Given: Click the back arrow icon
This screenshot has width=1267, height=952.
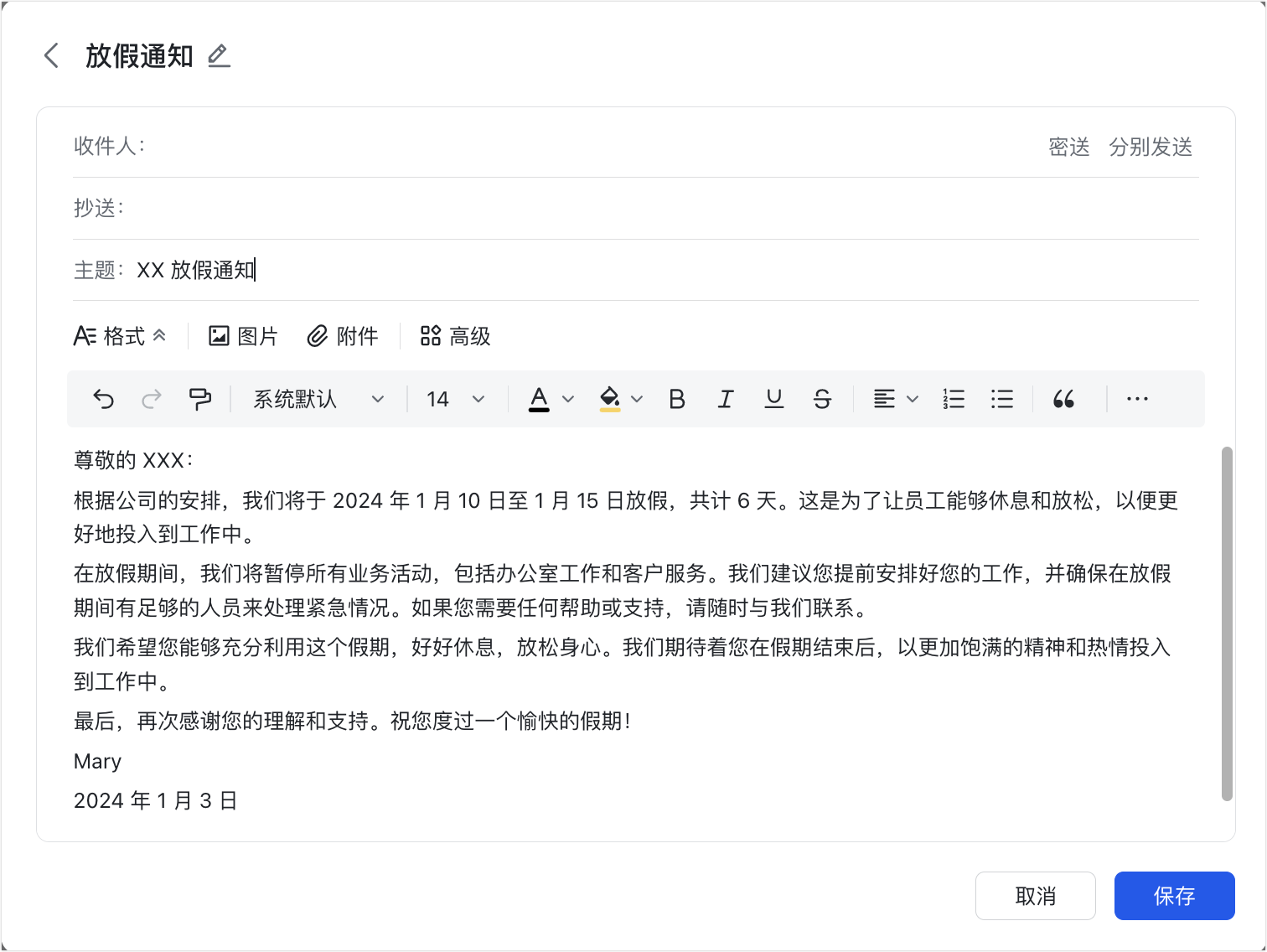Looking at the screenshot, I should pos(51,56).
